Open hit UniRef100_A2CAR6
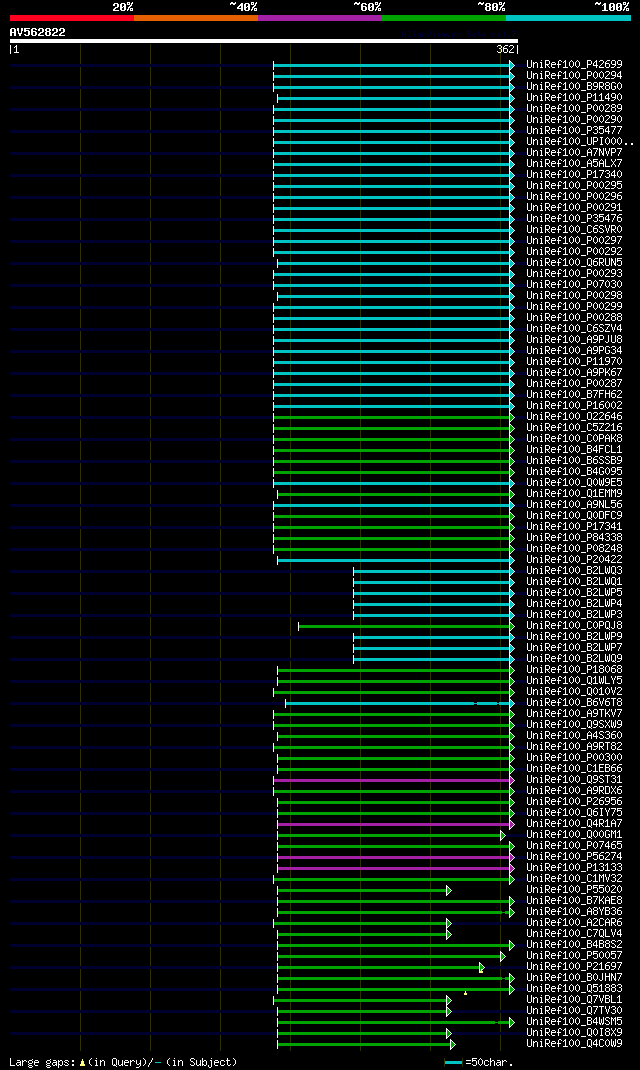This screenshot has height=1070, width=640. pos(574,923)
